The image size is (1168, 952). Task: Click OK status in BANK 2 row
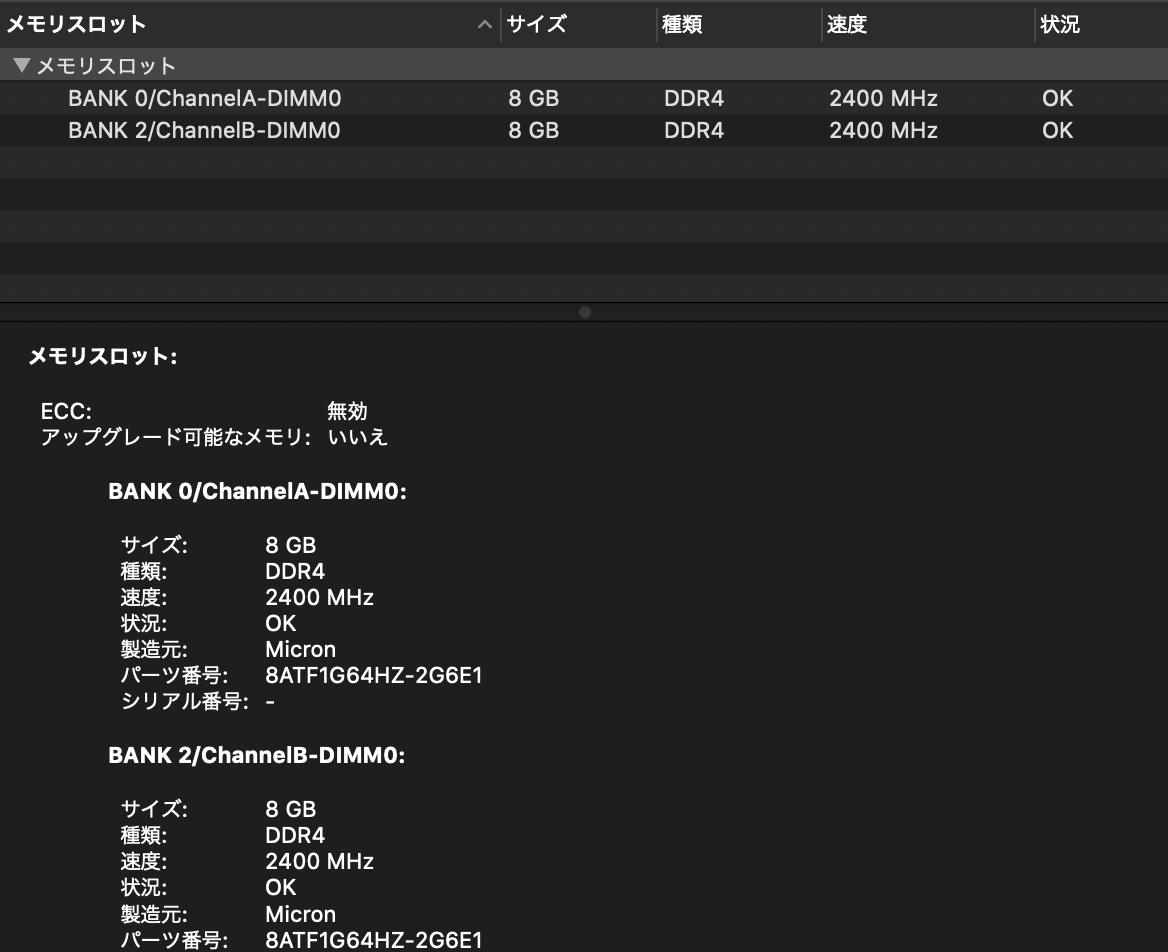click(x=1057, y=130)
